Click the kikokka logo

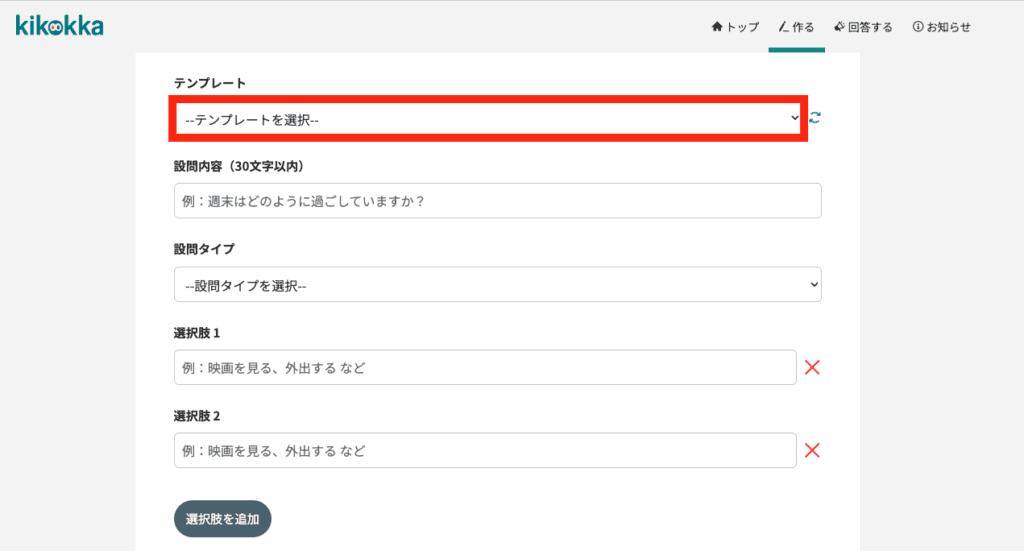(59, 26)
